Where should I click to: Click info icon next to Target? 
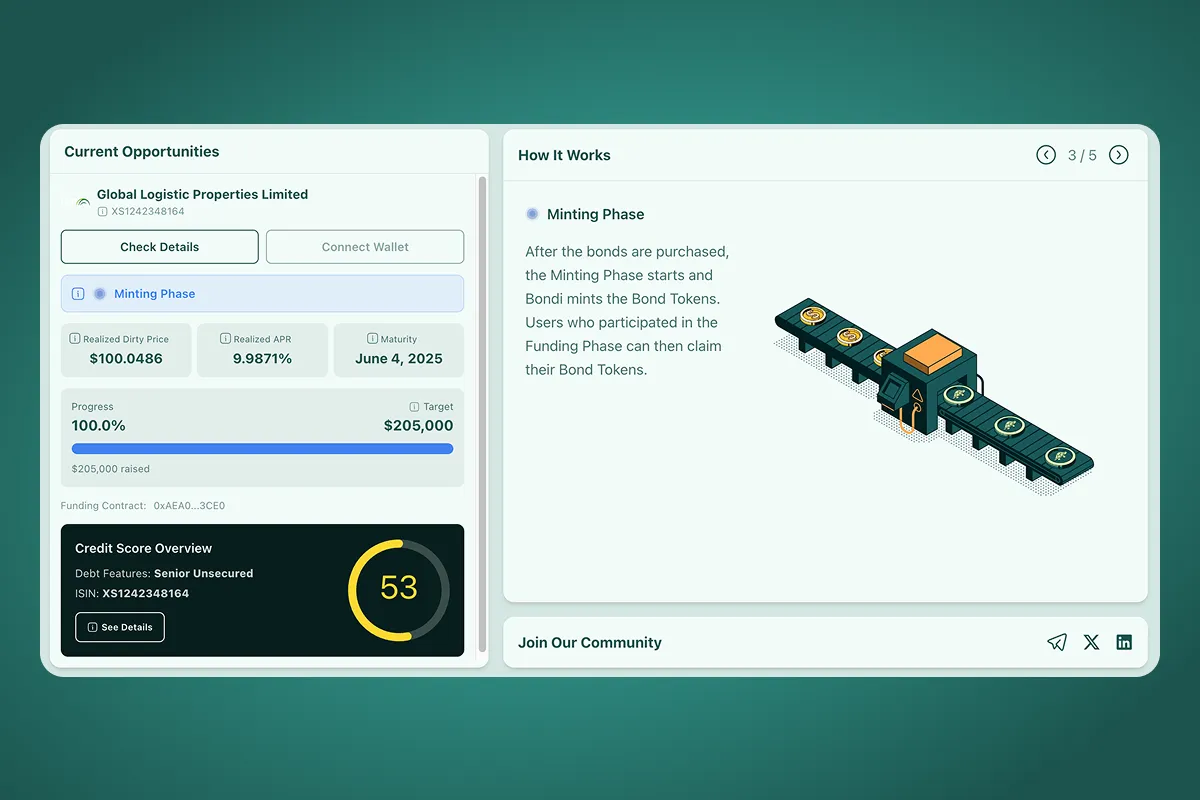(x=414, y=407)
